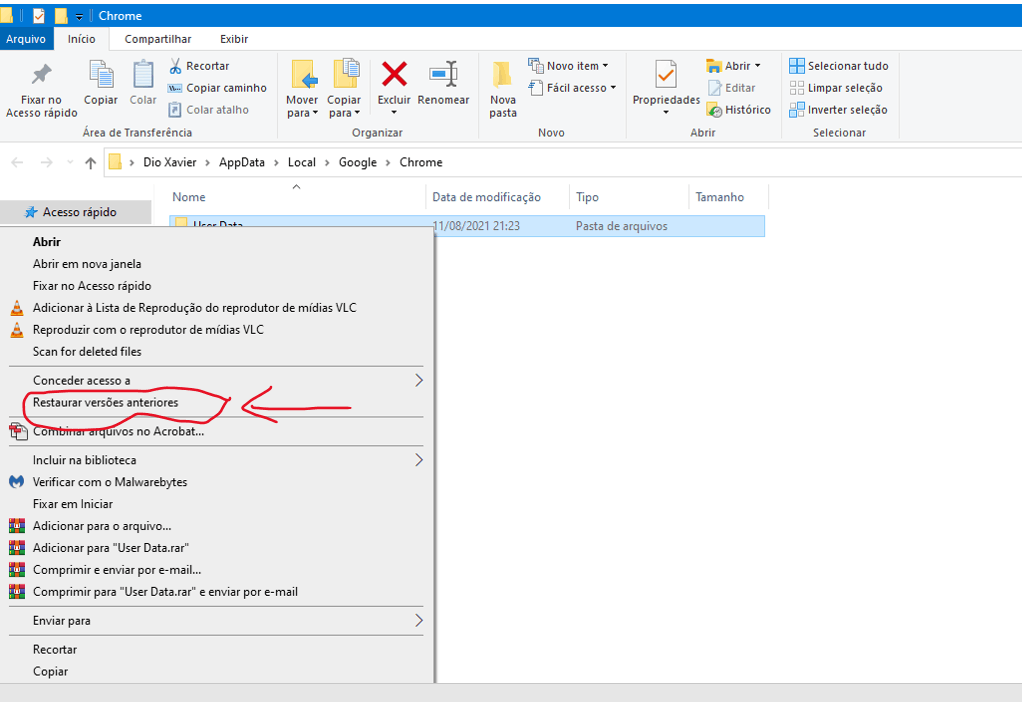Expand Conceder acesso a submenu
This screenshot has width=1022, height=702.
pos(419,380)
